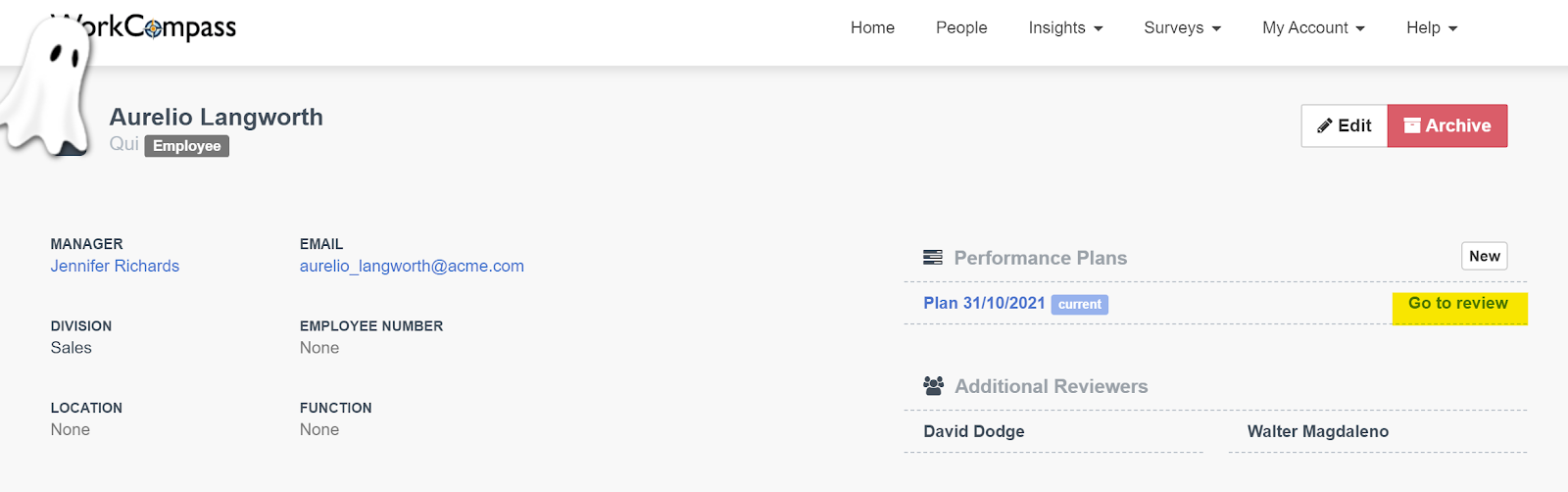Open manager Jennifer Richards' profile link

click(x=115, y=266)
